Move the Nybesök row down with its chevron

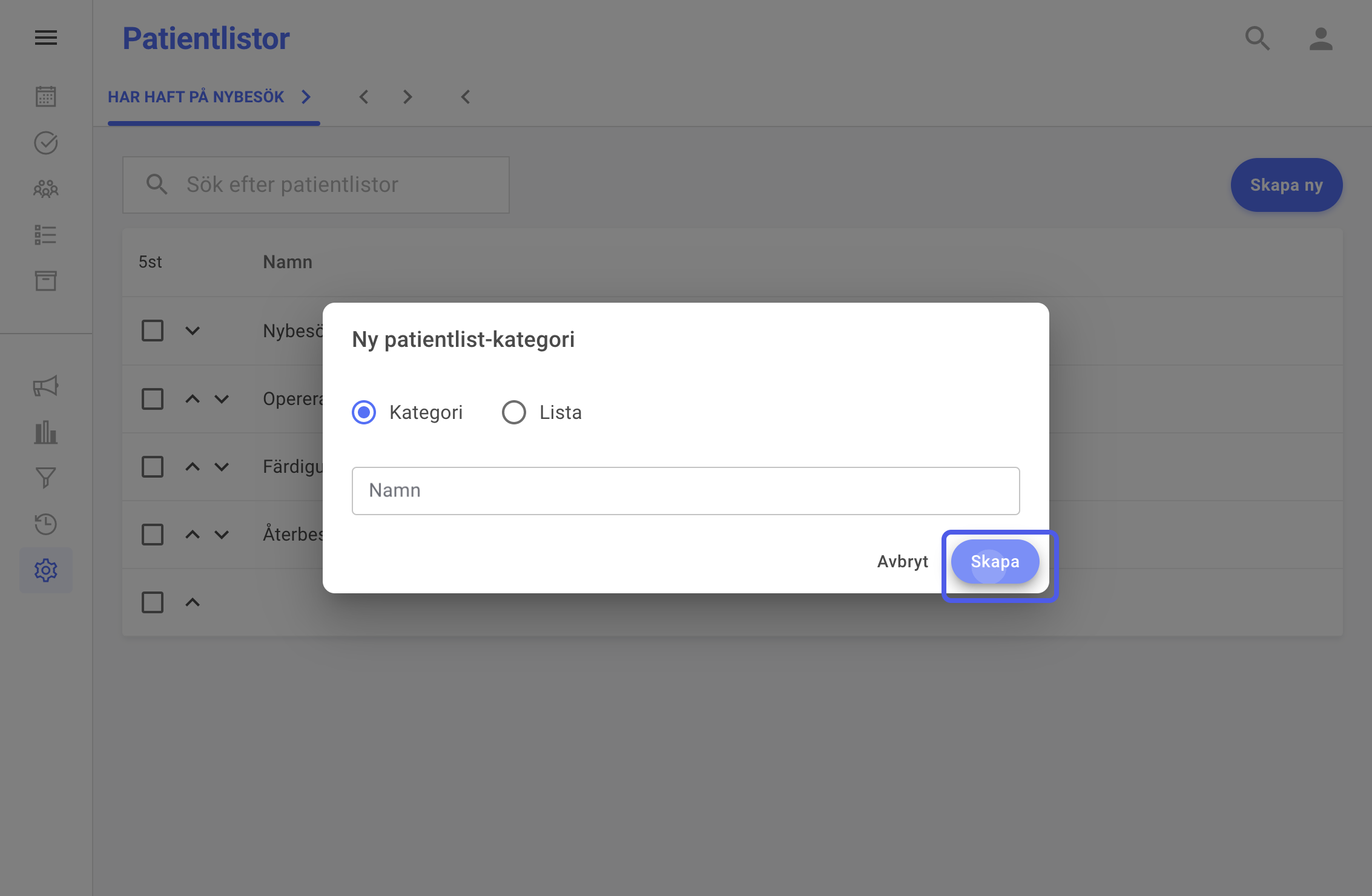click(x=193, y=331)
